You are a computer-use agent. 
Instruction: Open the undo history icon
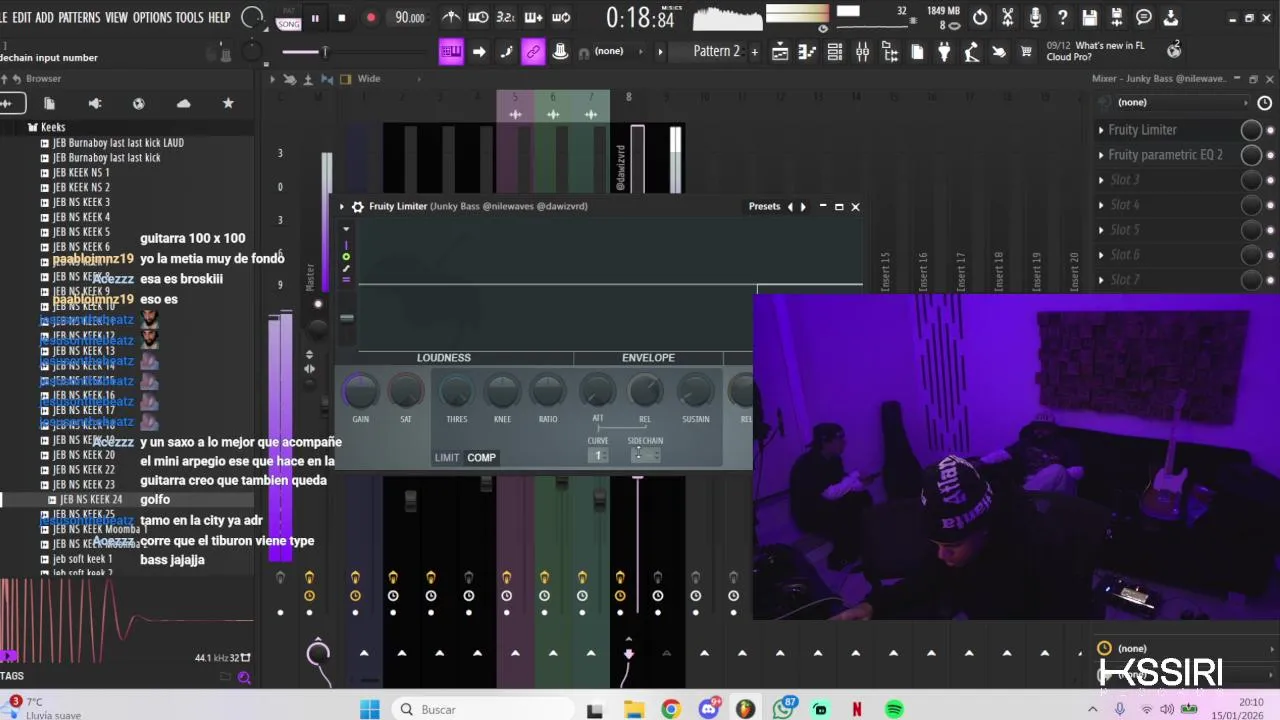click(x=980, y=17)
